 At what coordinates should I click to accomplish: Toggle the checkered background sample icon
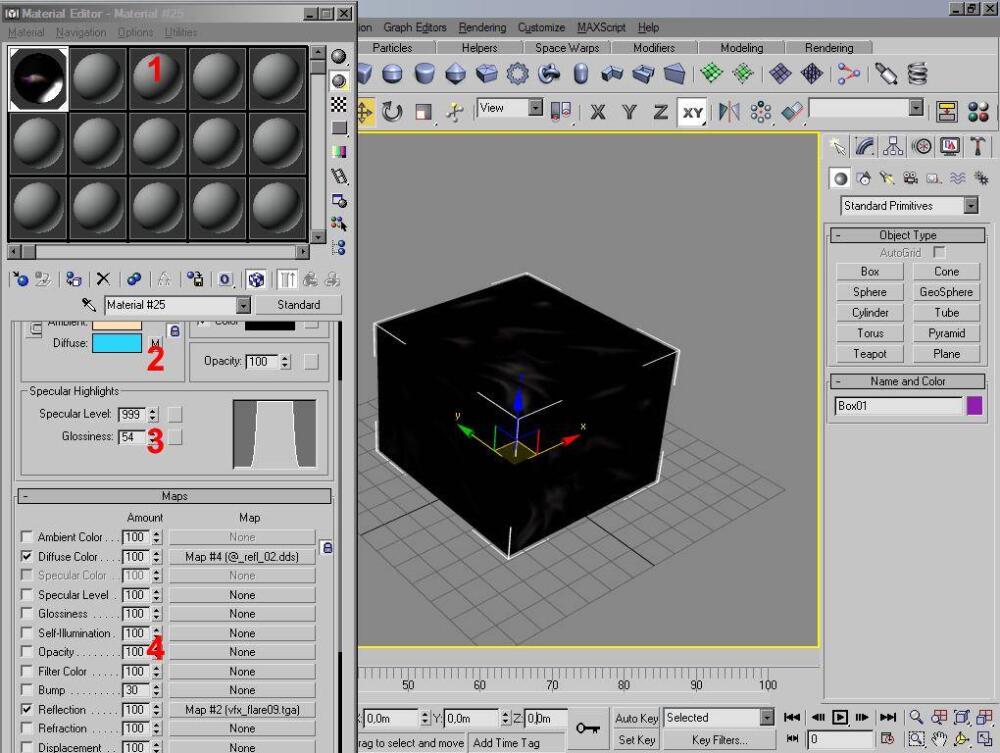click(339, 105)
